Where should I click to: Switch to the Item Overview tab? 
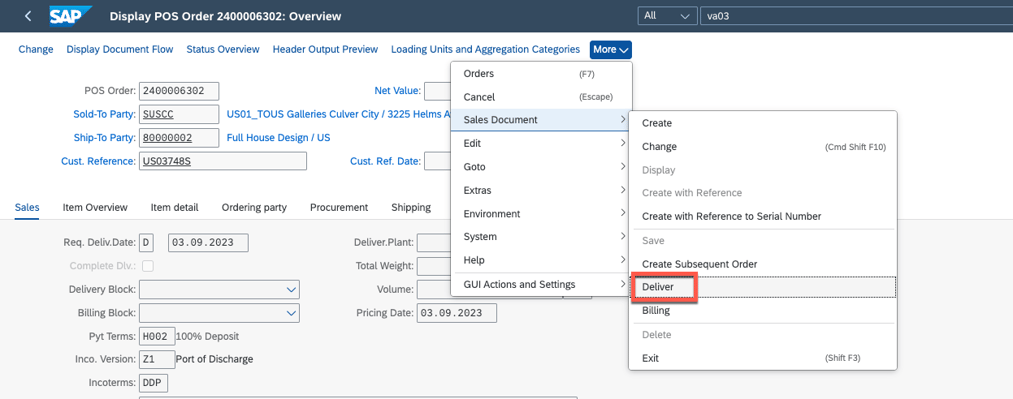point(95,207)
